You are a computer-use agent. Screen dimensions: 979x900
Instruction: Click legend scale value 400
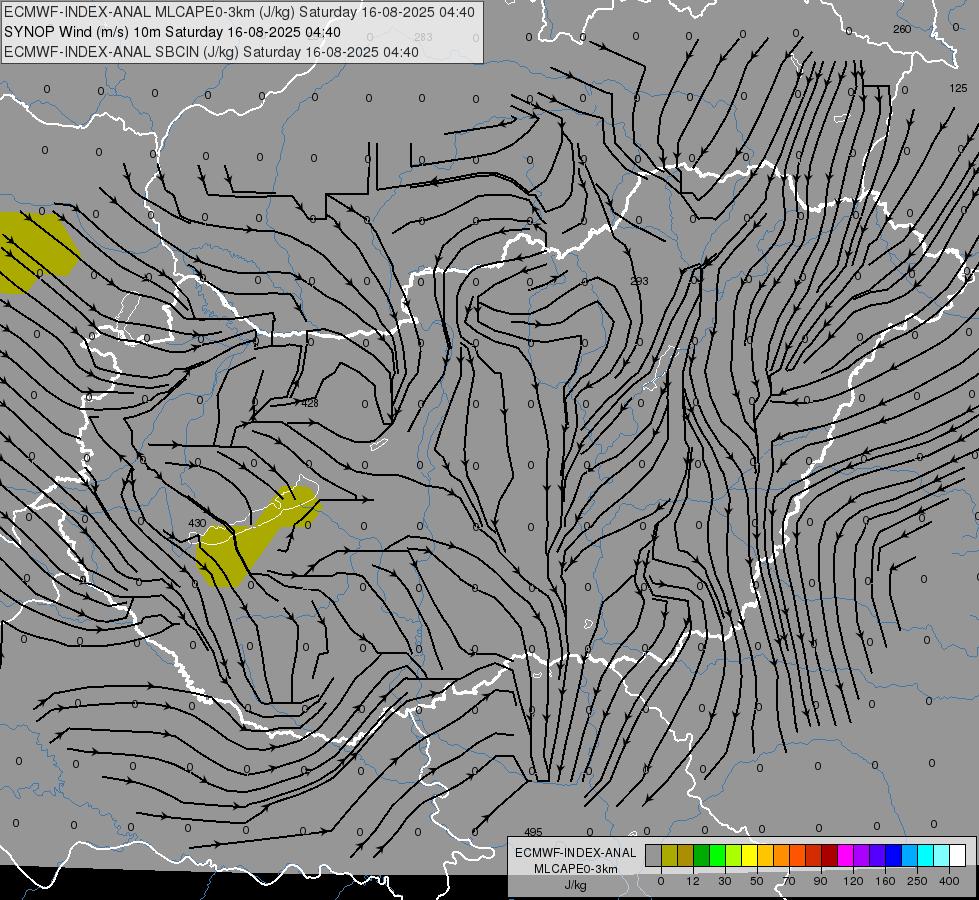pos(949,881)
